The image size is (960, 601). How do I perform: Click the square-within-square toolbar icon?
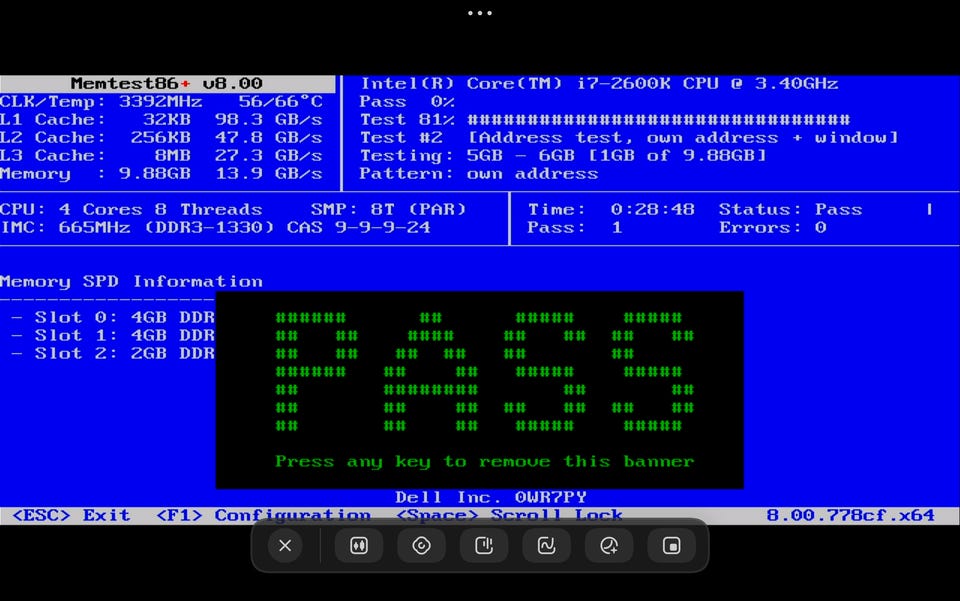pos(671,545)
